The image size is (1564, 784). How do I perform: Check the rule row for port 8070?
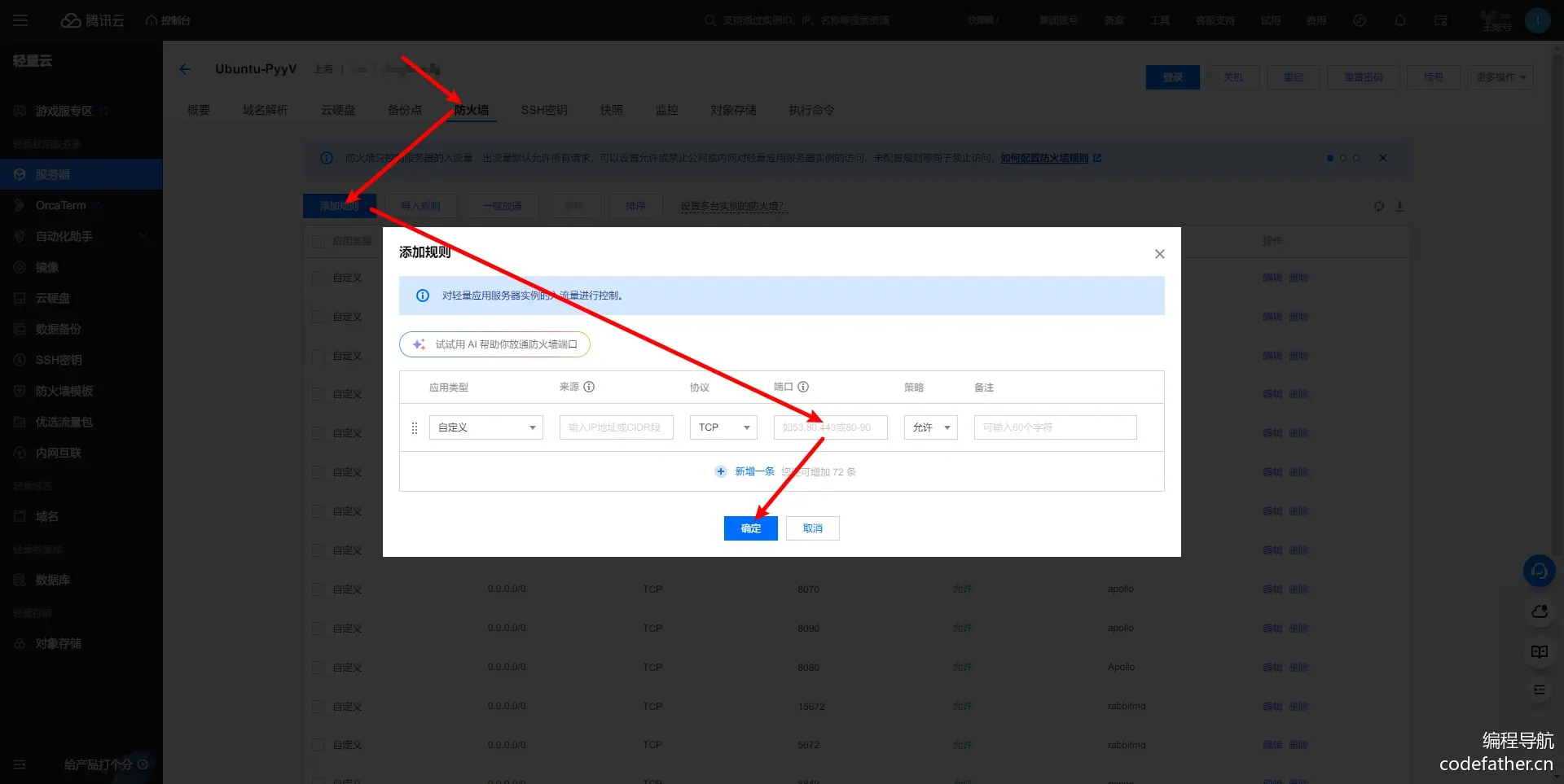pos(319,589)
